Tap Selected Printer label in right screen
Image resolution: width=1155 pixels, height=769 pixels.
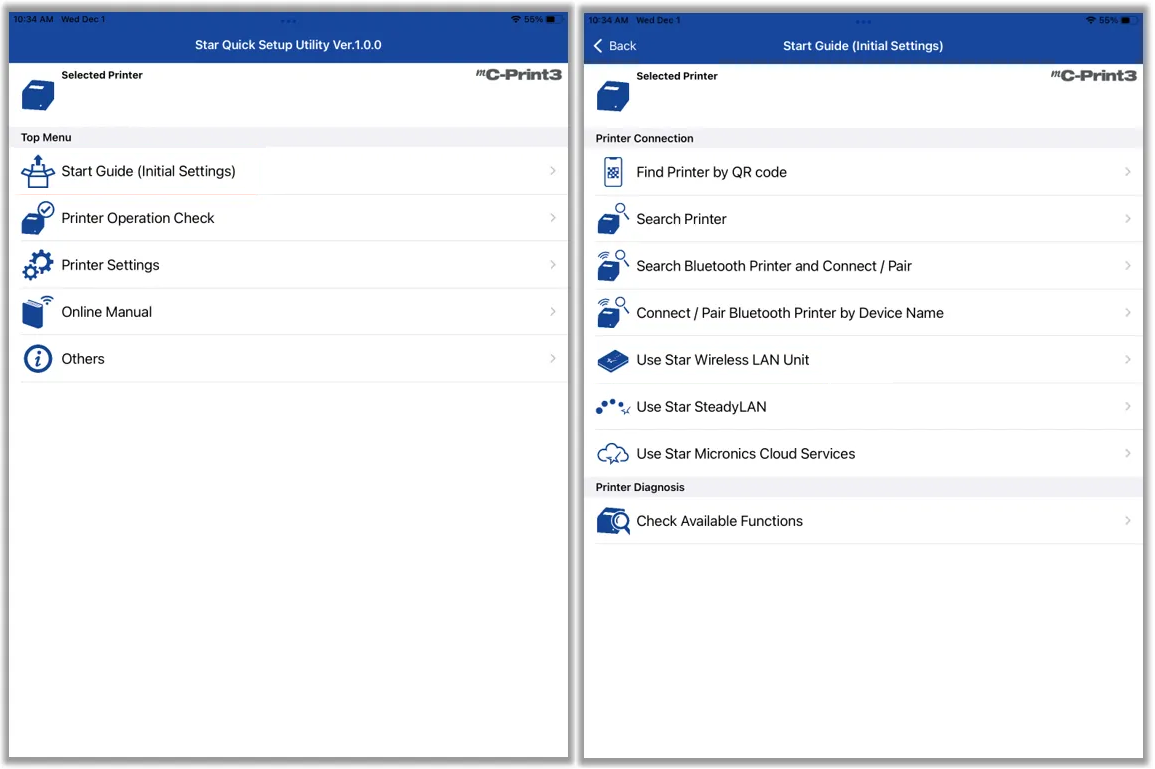click(x=677, y=76)
